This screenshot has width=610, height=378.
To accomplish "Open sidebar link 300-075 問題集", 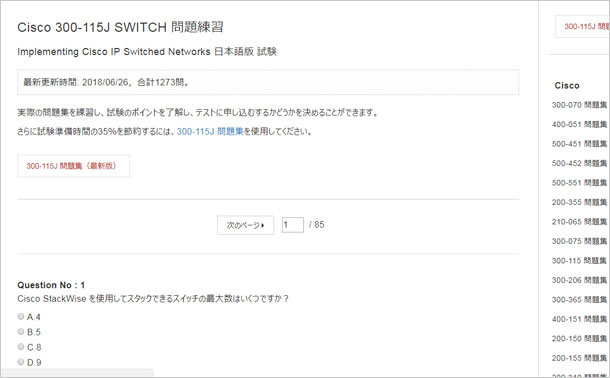I will click(x=579, y=241).
